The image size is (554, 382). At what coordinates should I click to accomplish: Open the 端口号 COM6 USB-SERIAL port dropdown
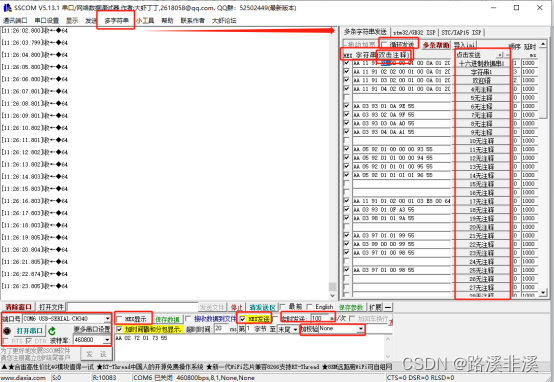107,319
